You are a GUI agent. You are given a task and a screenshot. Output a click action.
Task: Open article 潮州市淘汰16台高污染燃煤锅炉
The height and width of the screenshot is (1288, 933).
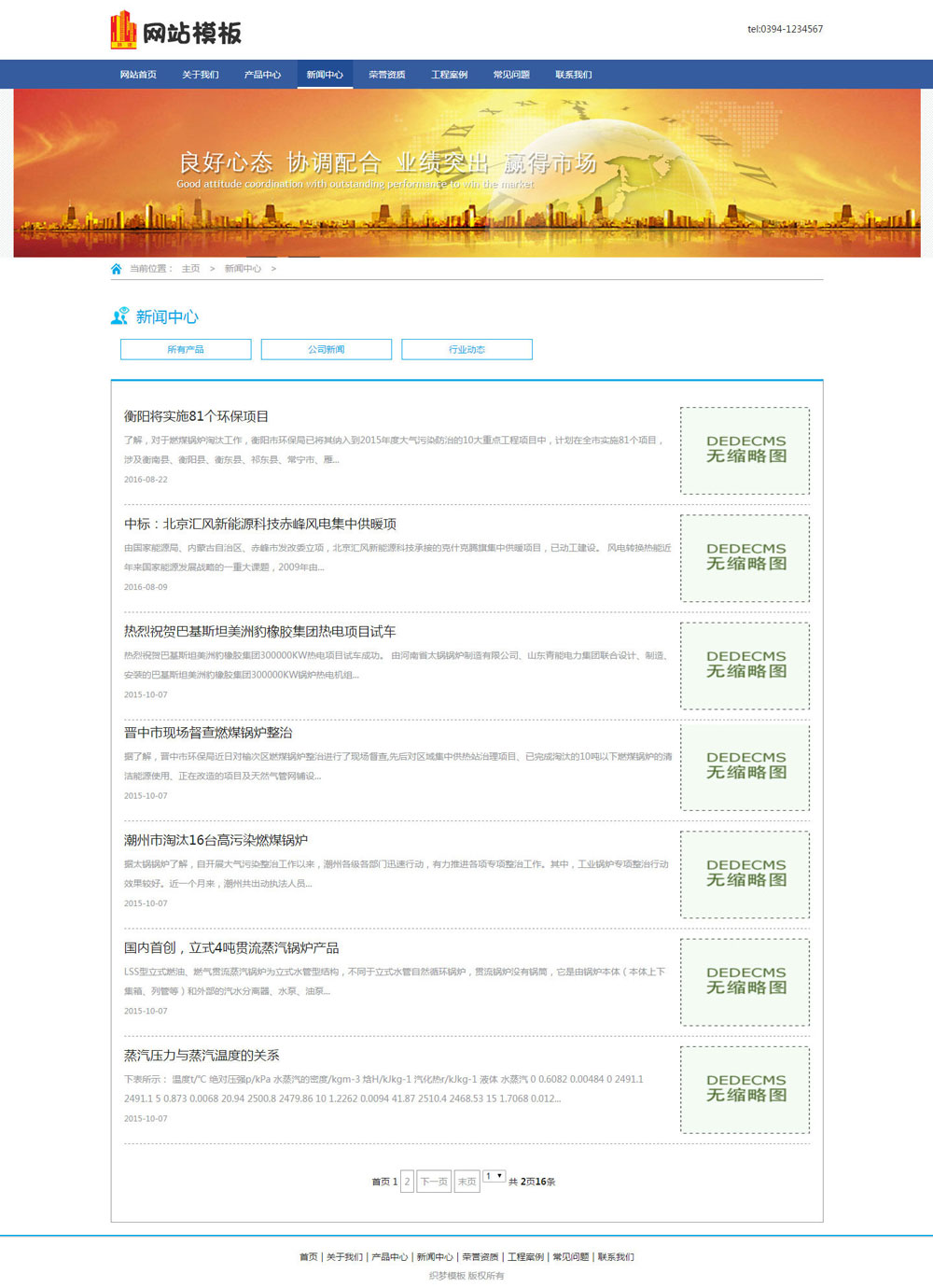216,840
